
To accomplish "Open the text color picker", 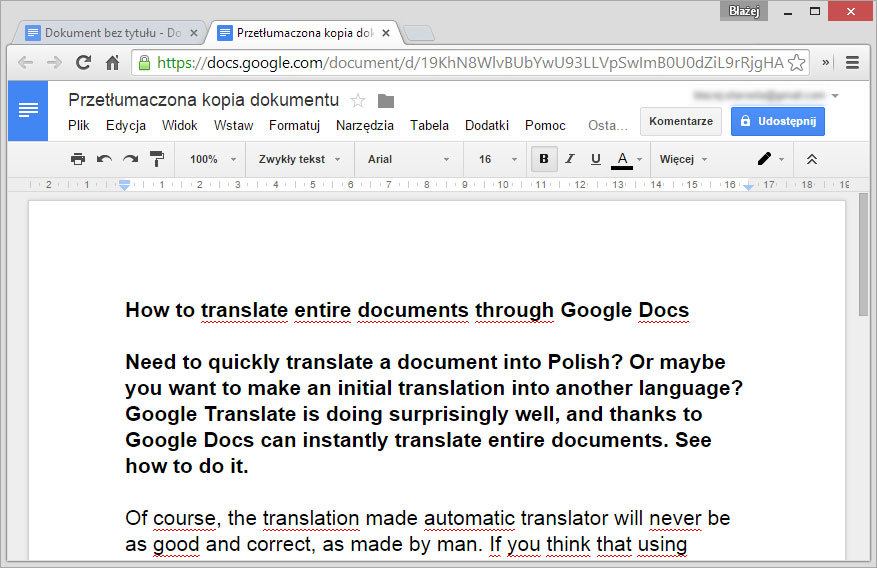I will point(626,159).
